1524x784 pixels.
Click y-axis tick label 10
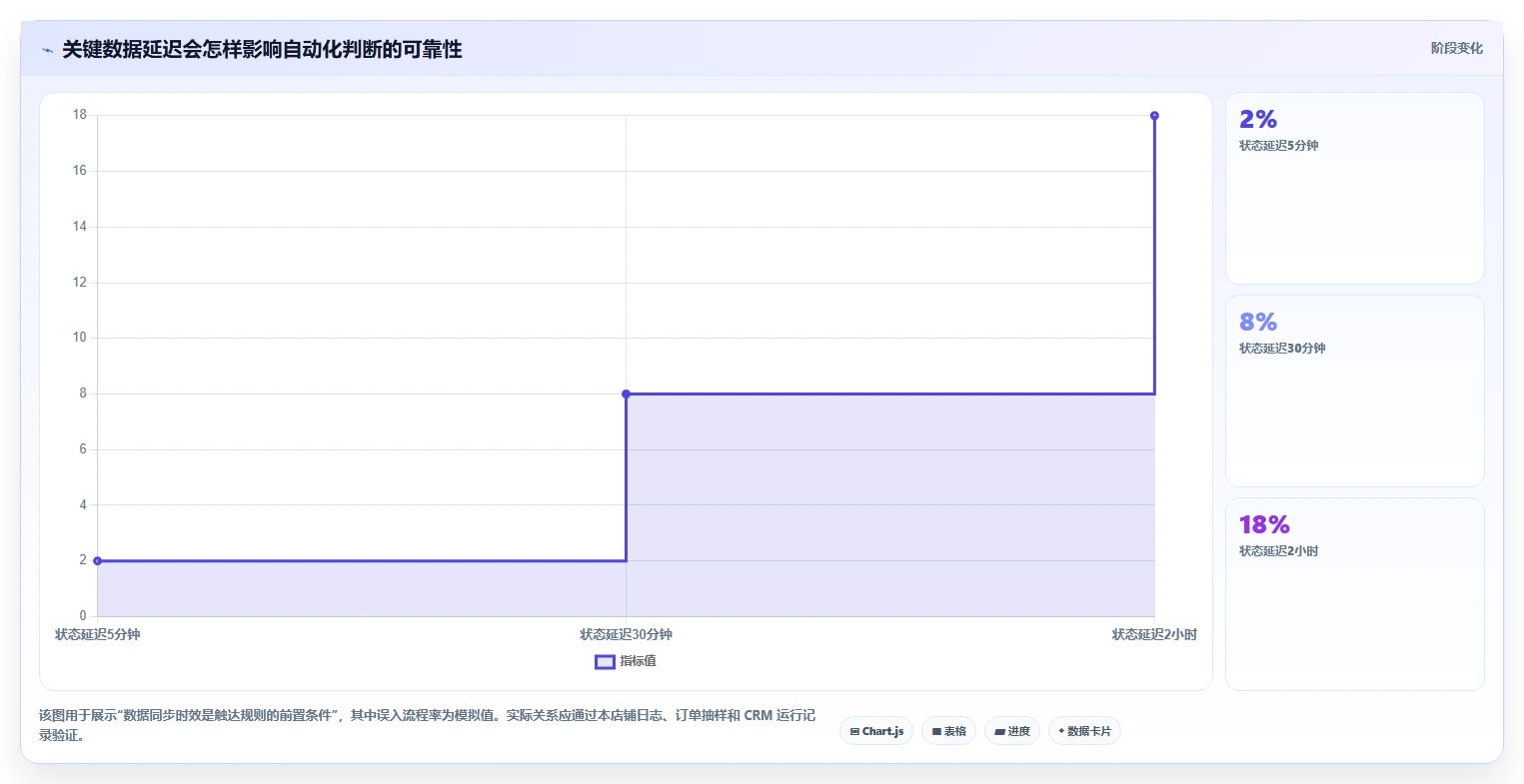79,338
